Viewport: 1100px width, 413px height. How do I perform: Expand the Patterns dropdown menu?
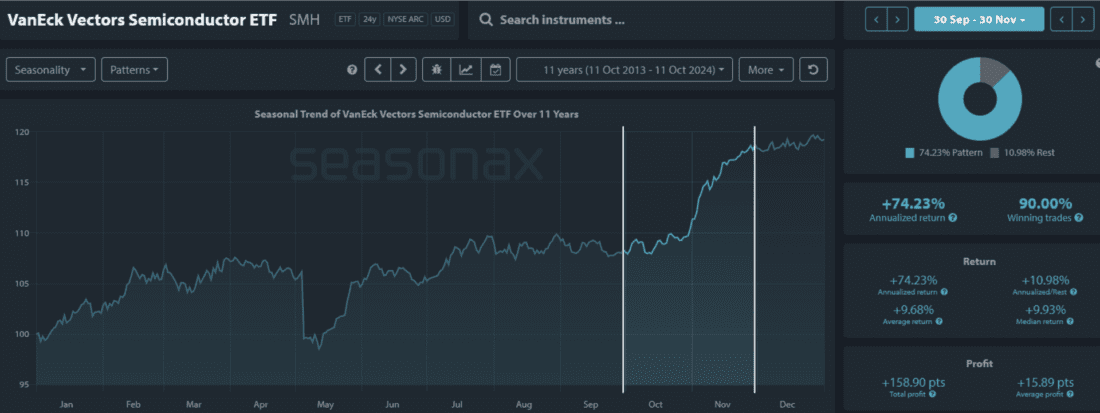click(134, 69)
